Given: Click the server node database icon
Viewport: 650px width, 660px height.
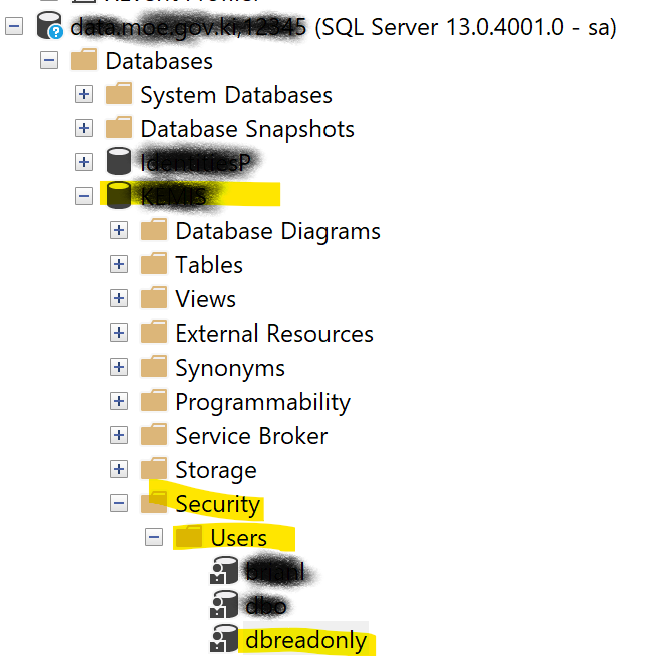Looking at the screenshot, I should coord(49,27).
